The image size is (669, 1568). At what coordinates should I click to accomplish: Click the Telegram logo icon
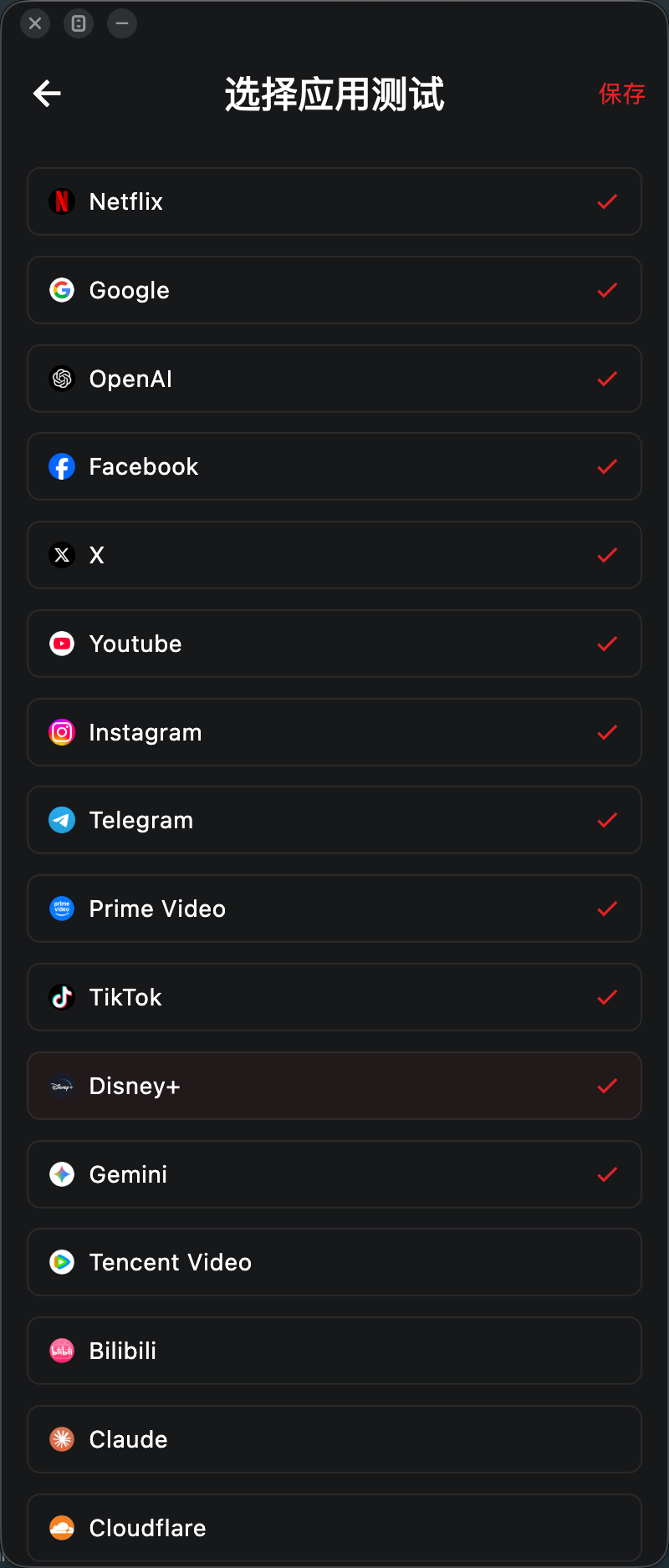[x=62, y=820]
